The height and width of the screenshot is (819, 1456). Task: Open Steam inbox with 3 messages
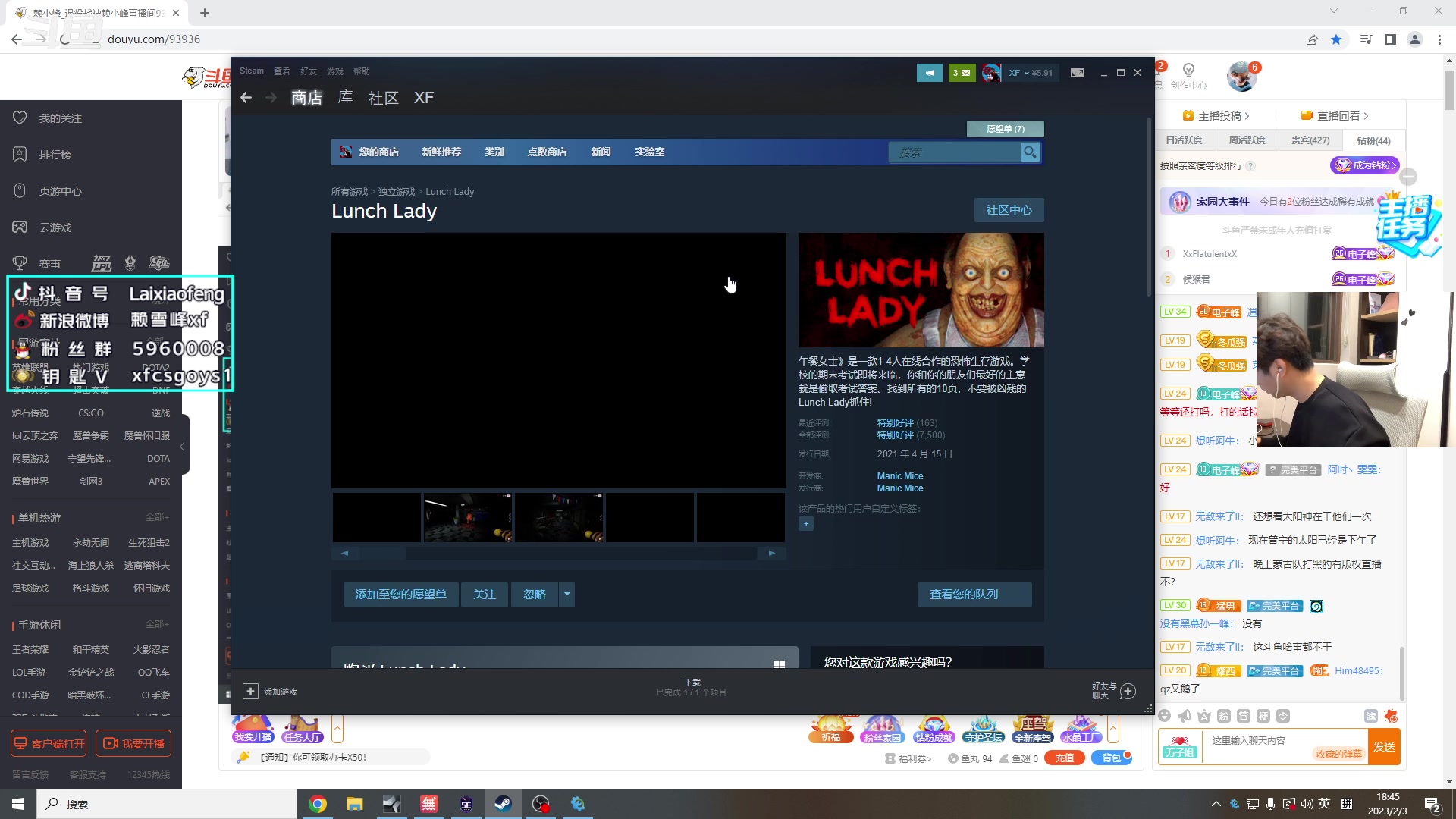point(962,73)
